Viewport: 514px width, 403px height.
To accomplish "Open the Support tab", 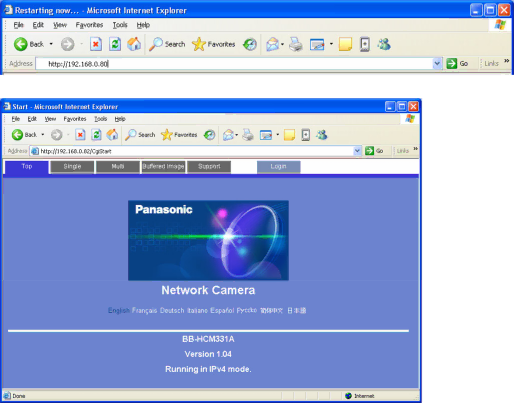I will 209,167.
